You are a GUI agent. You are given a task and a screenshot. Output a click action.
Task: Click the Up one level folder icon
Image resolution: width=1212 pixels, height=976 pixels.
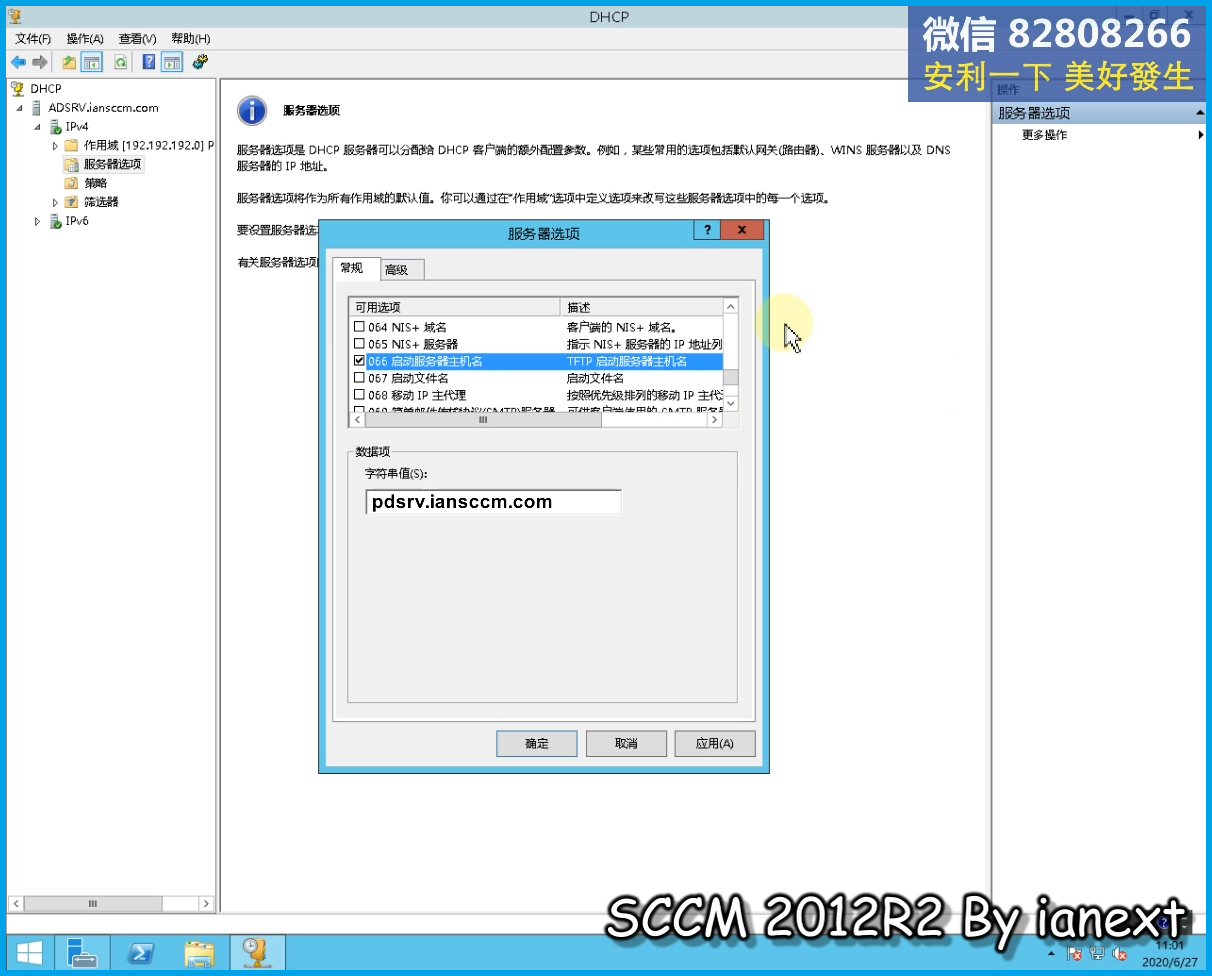69,62
